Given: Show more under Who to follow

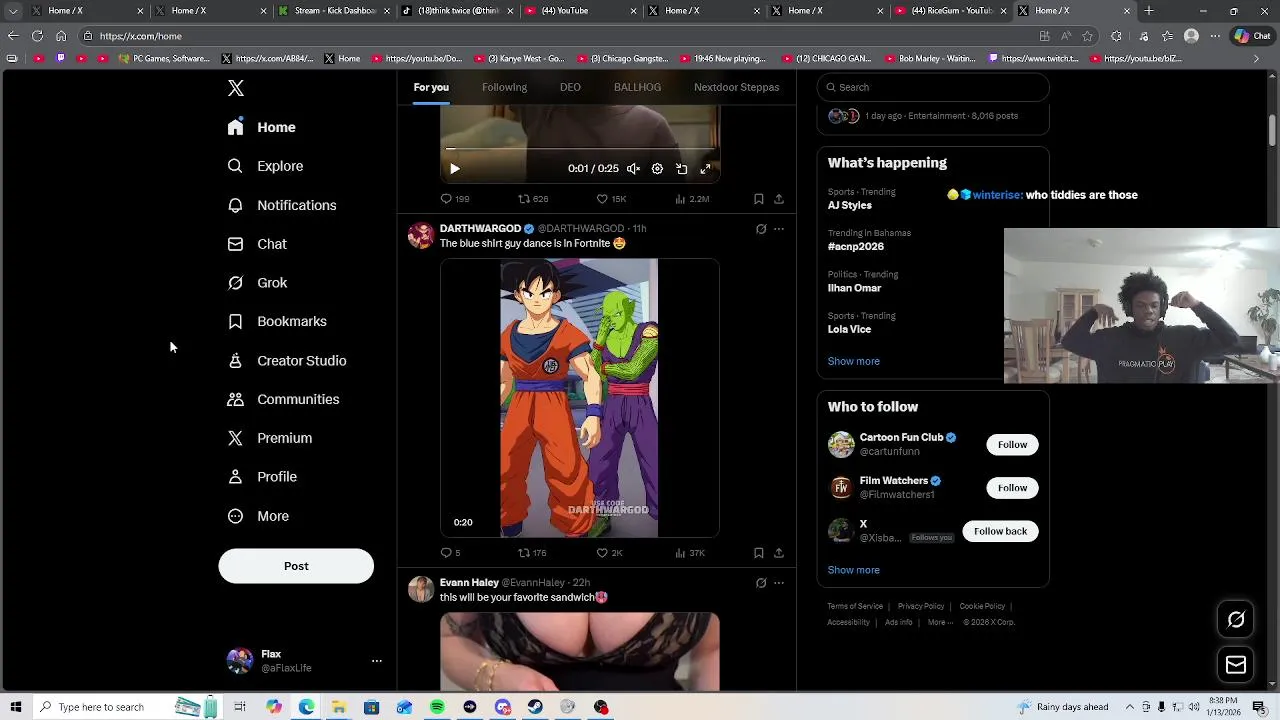Looking at the screenshot, I should coord(853,570).
